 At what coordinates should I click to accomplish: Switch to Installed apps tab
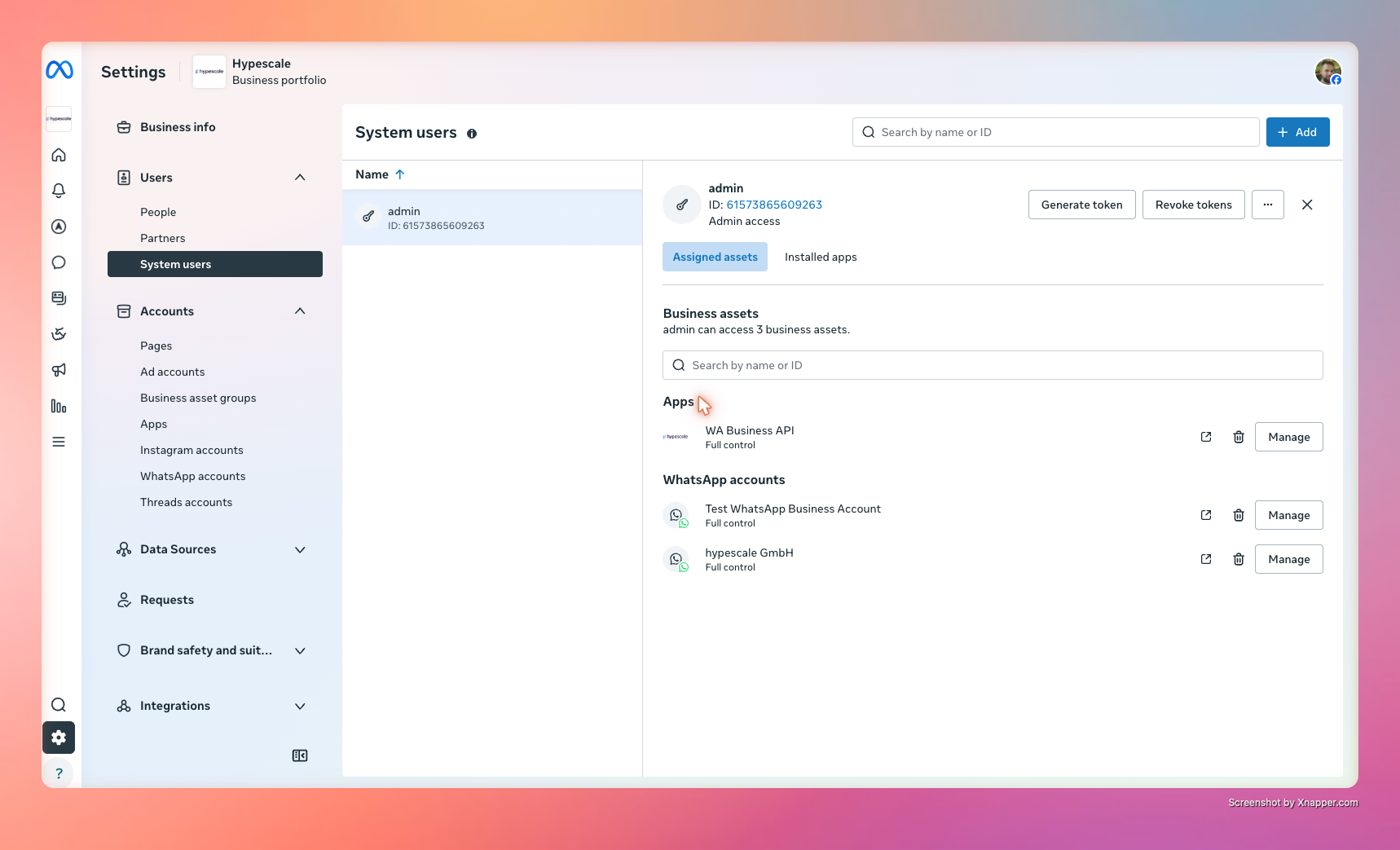(821, 257)
